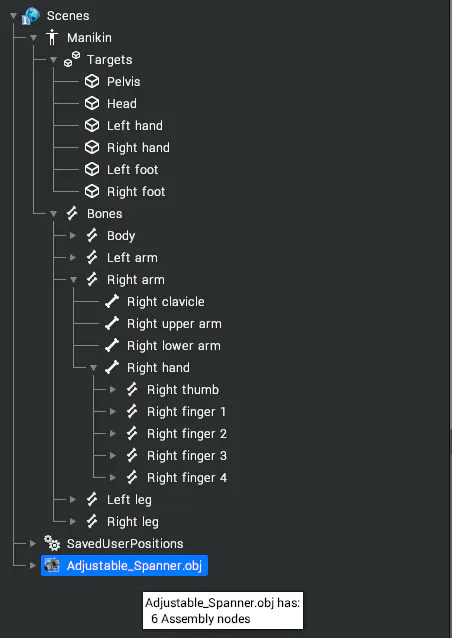Expand the Right leg node

click(x=73, y=521)
